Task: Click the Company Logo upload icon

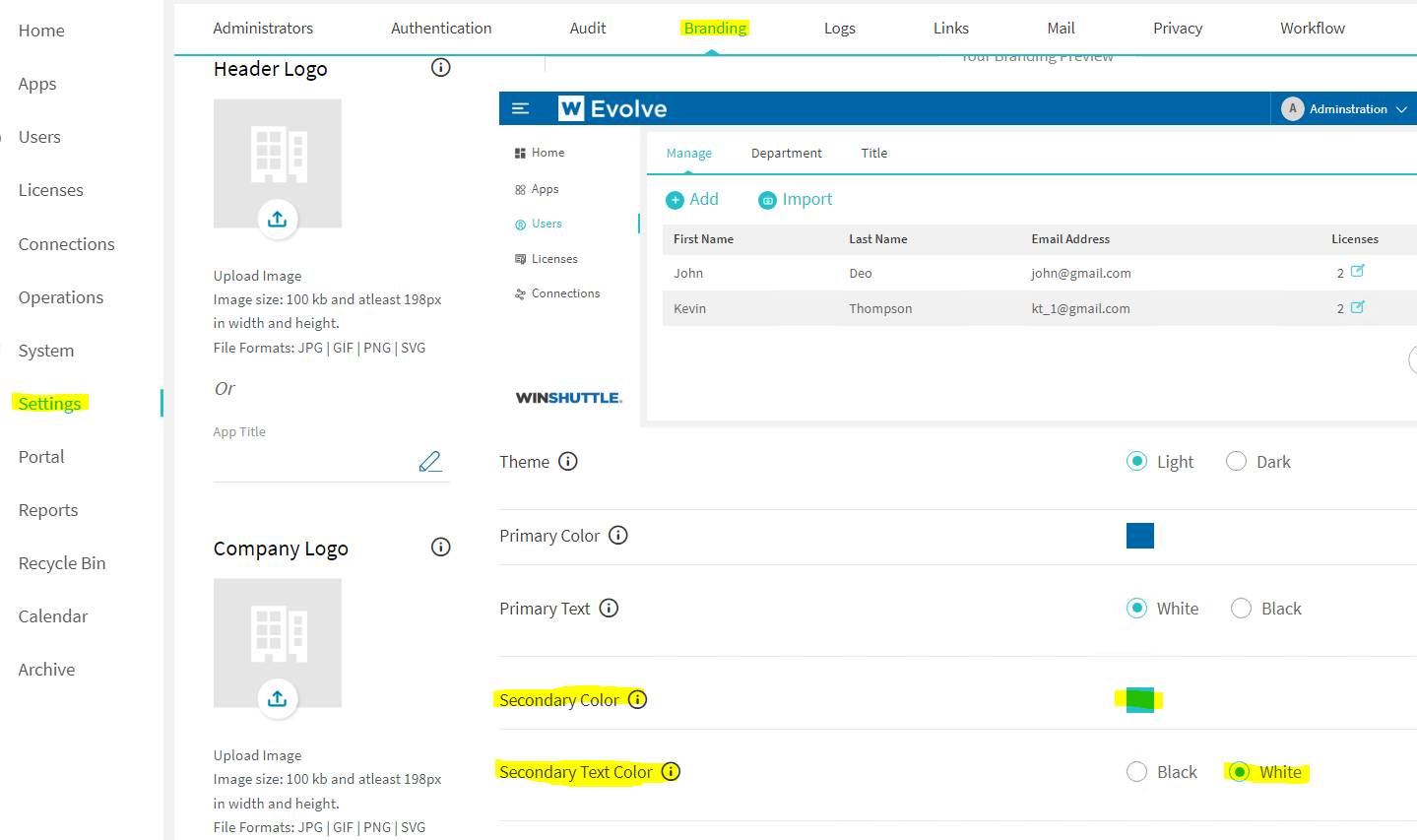Action: [x=277, y=698]
